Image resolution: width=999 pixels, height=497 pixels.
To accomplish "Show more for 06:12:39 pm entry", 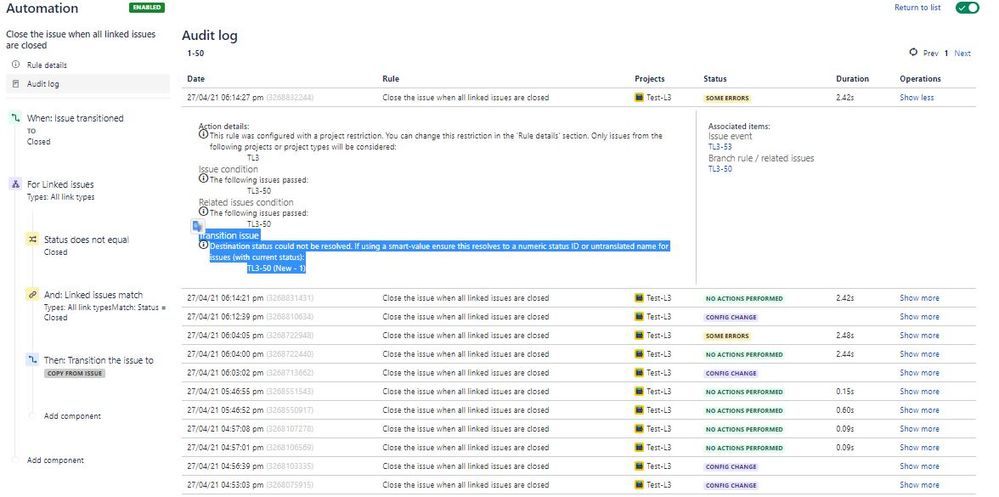I will point(919,317).
